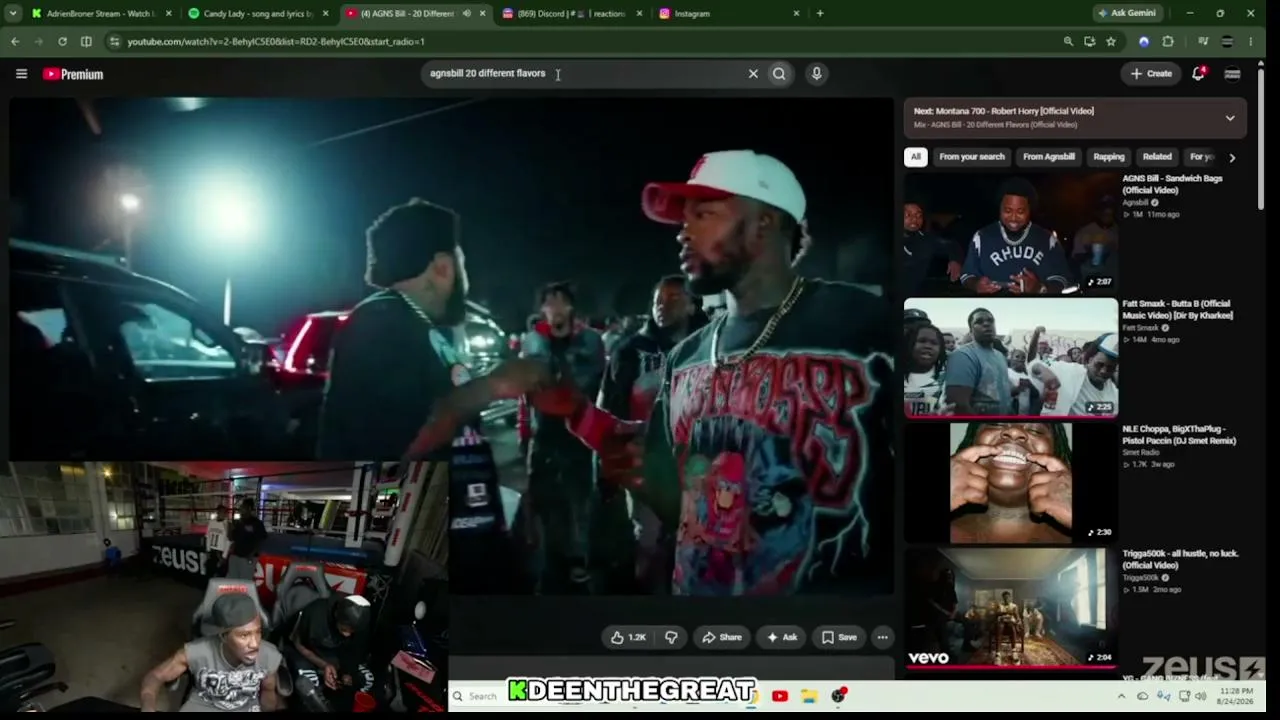Viewport: 1280px width, 720px height.
Task: Save the video to a playlist
Action: [839, 637]
